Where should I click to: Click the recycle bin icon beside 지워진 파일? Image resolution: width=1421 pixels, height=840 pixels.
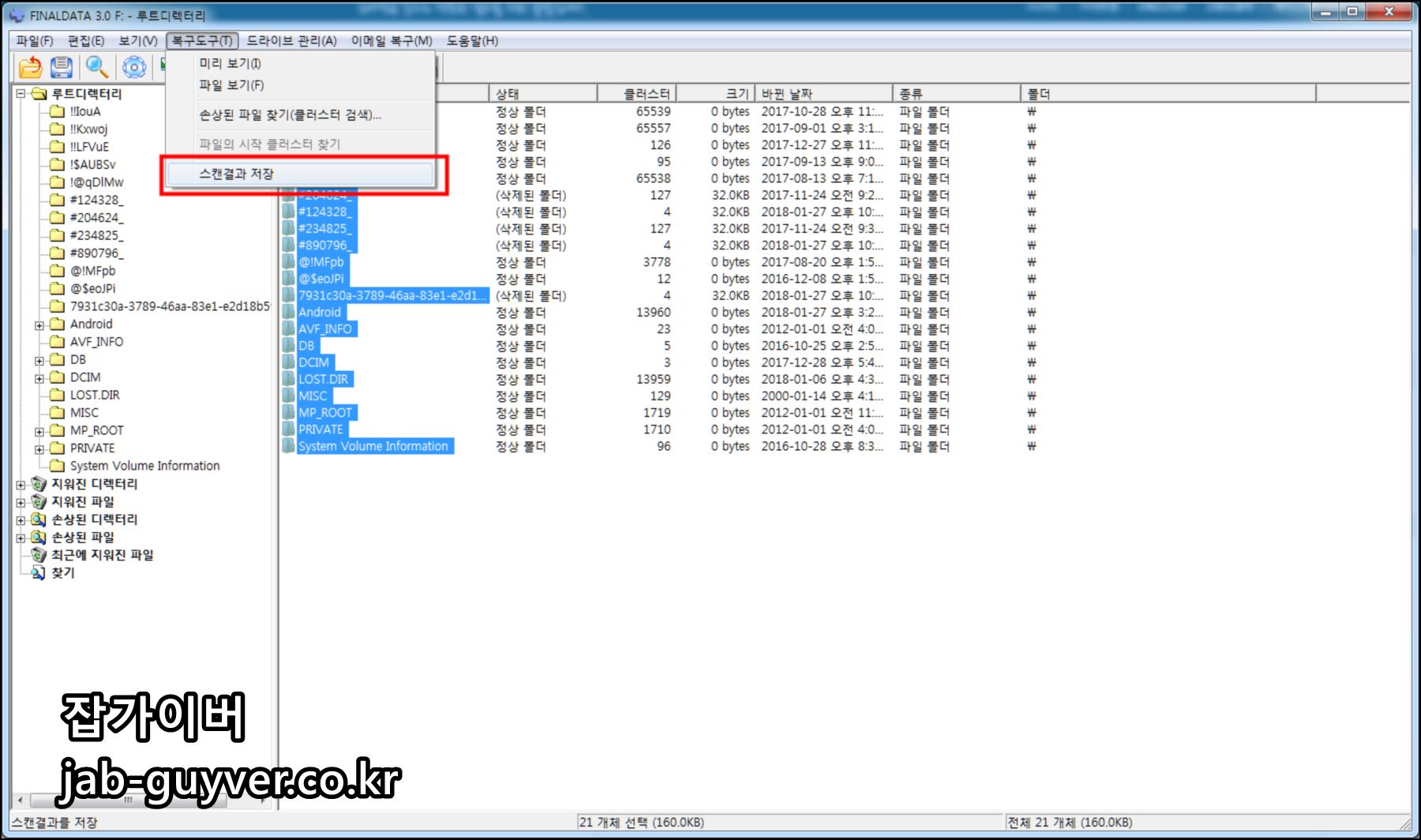[39, 502]
